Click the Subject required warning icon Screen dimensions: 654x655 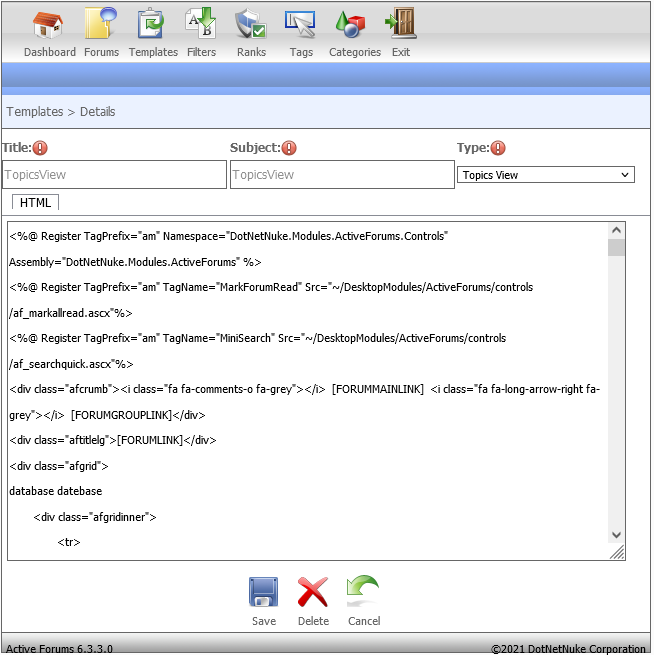(289, 148)
